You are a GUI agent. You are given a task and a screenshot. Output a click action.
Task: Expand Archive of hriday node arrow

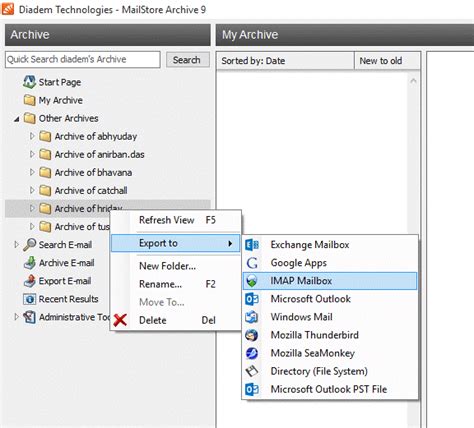[x=32, y=208]
